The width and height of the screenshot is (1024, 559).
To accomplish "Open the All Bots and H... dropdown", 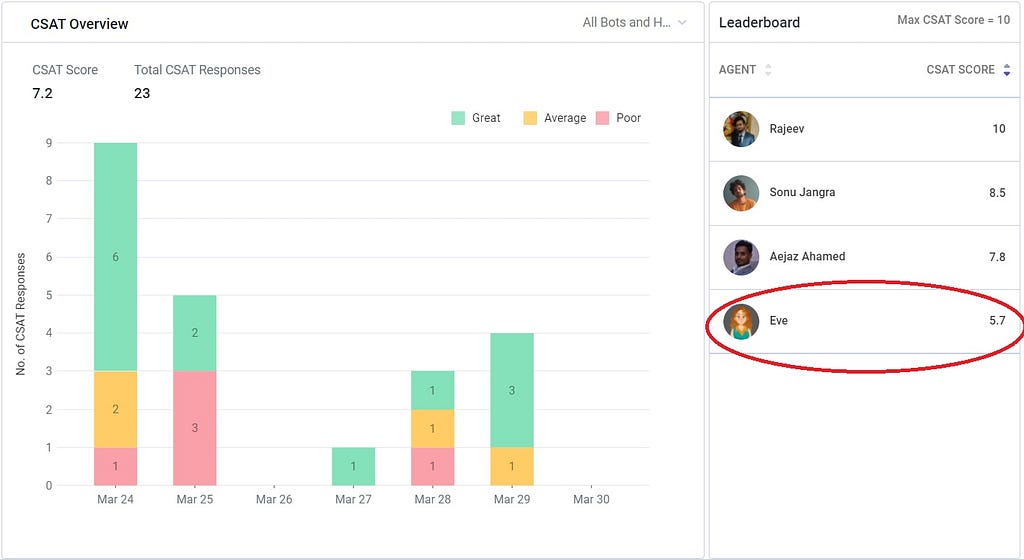I will 634,22.
